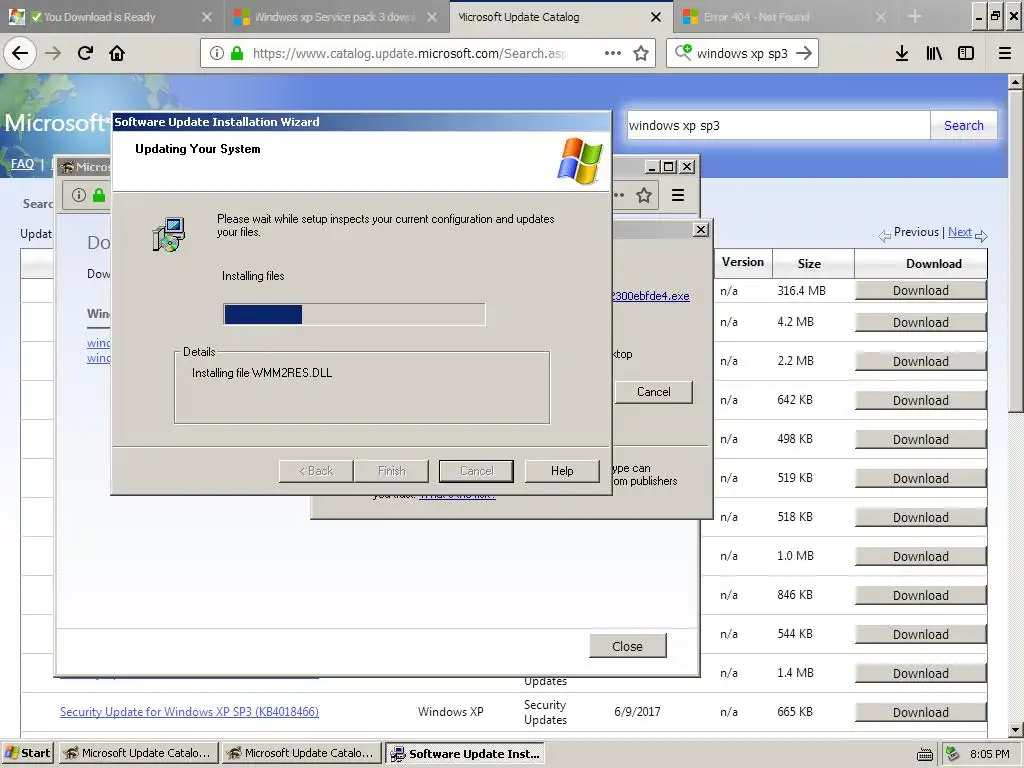Open the home page via house icon
Screen dimensions: 1024x768
click(x=117, y=54)
